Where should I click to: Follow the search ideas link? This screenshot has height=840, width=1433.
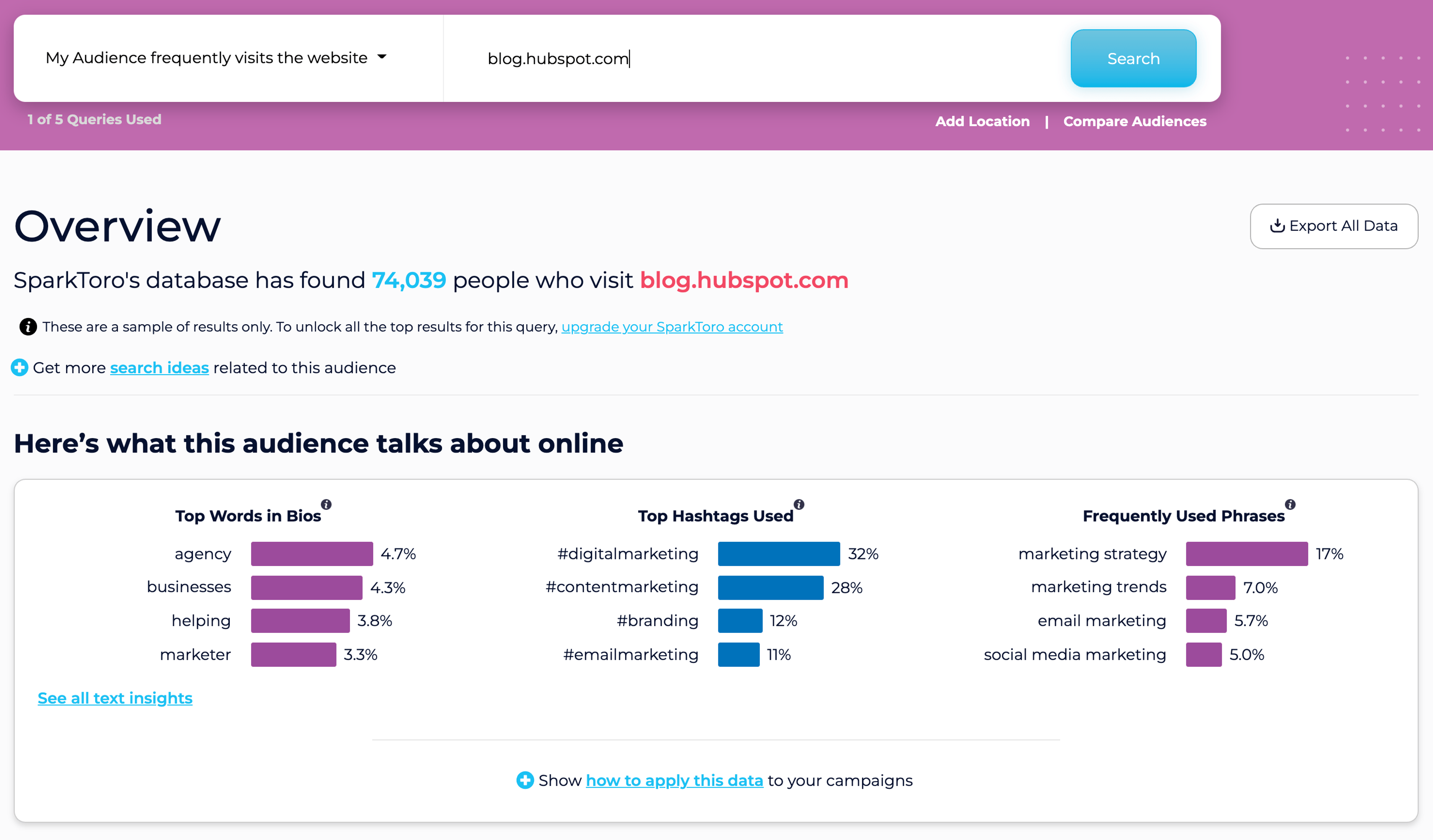tap(159, 368)
